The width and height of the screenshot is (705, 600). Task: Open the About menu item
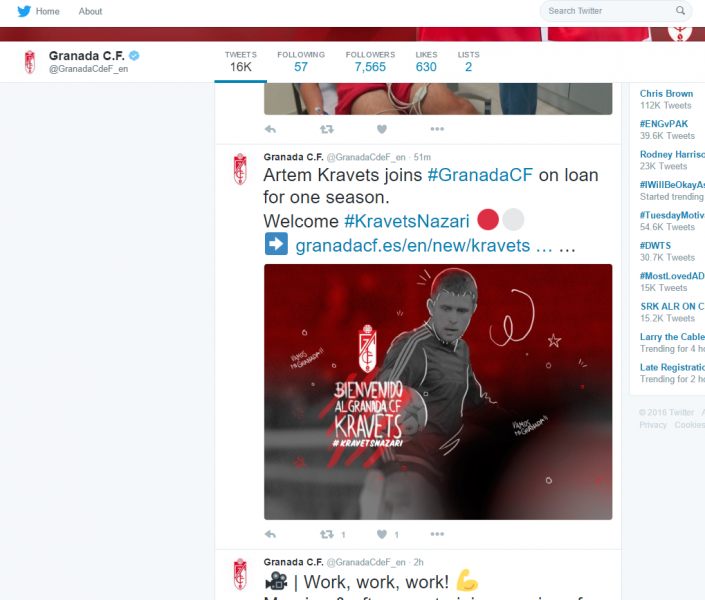point(90,11)
